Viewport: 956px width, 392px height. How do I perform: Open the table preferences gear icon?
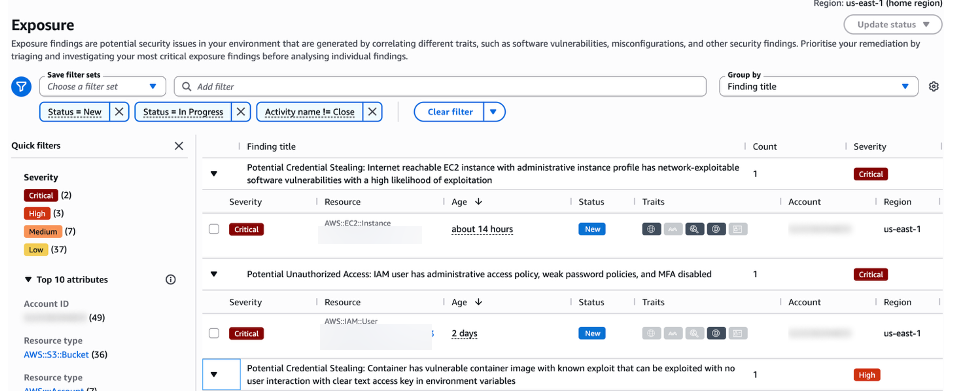coord(933,87)
